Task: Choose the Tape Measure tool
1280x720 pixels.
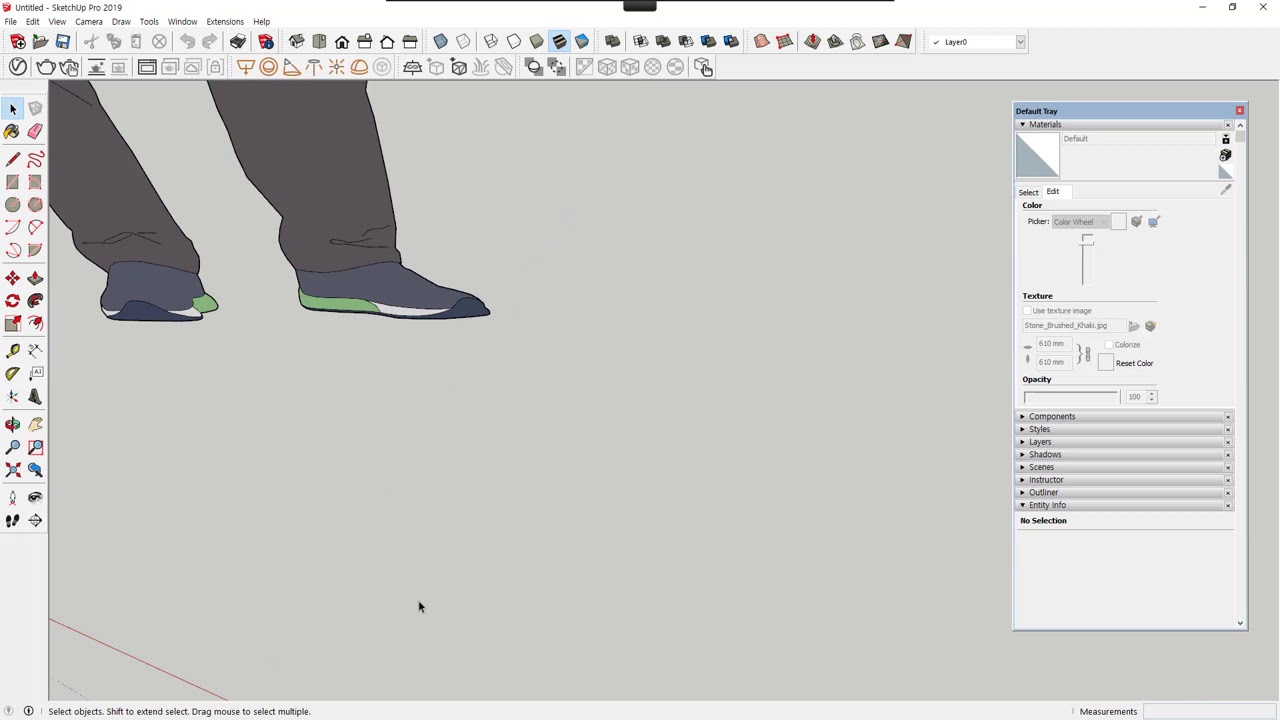Action: pyautogui.click(x=12, y=351)
